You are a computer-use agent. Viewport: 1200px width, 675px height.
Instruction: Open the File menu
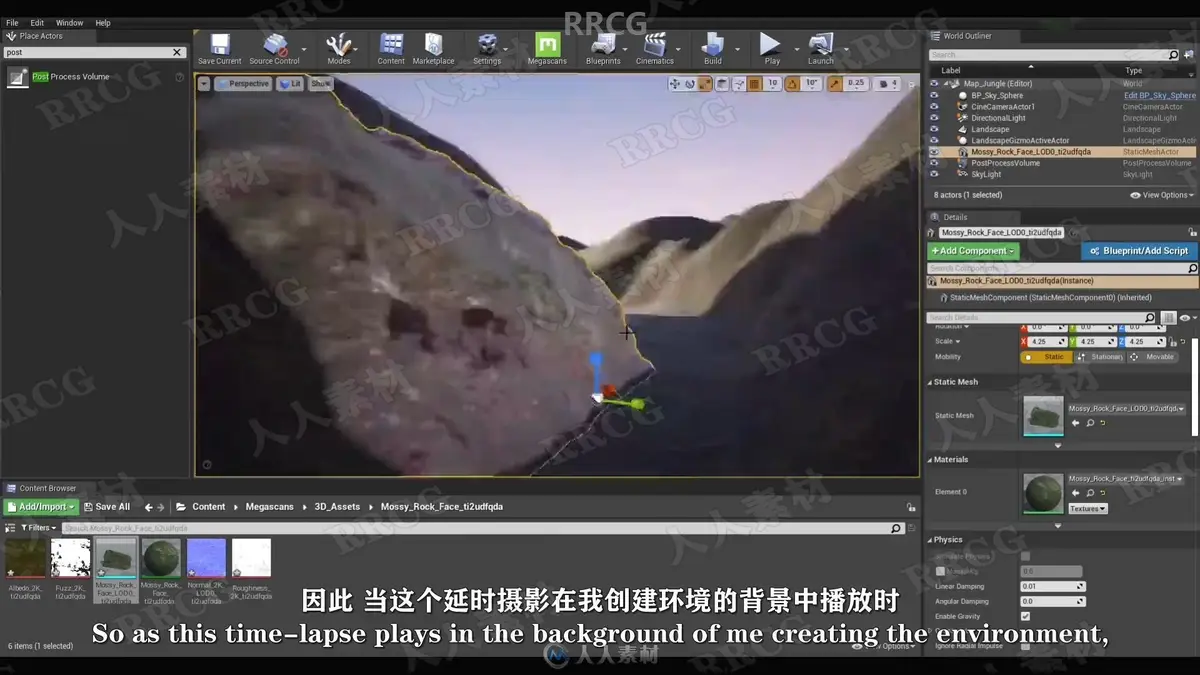point(12,22)
